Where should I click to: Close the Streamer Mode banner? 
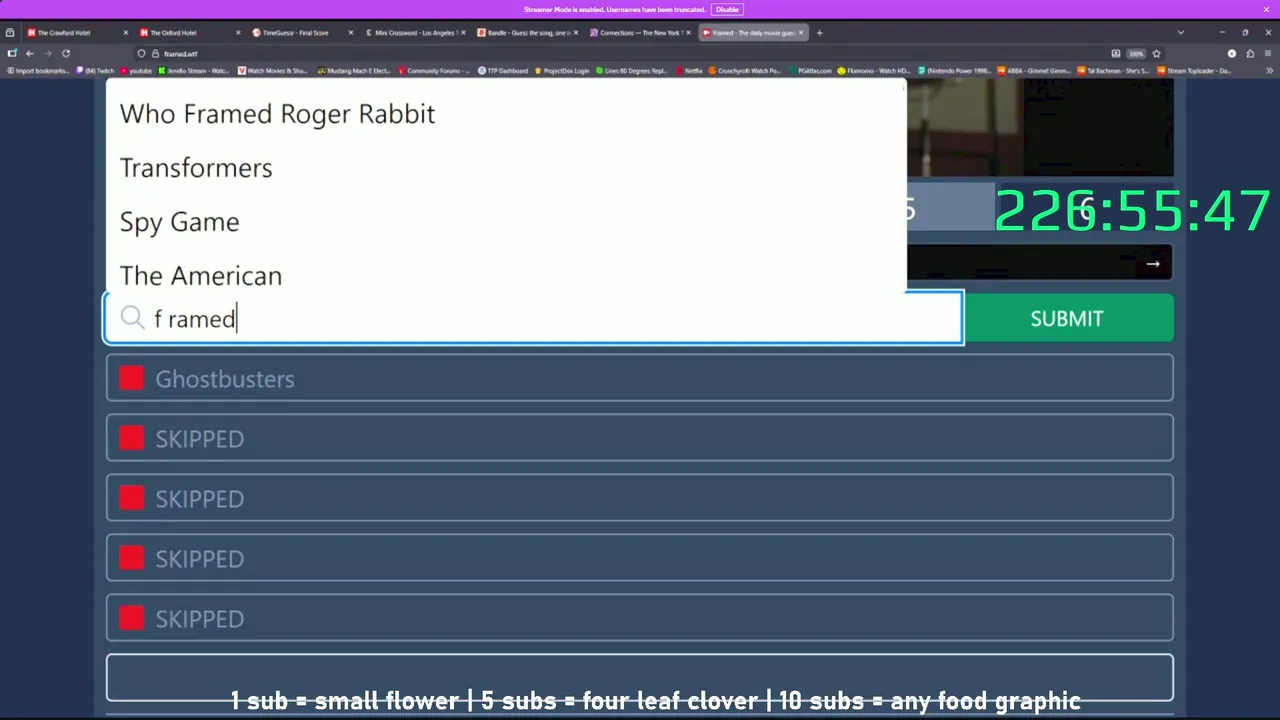click(1266, 9)
